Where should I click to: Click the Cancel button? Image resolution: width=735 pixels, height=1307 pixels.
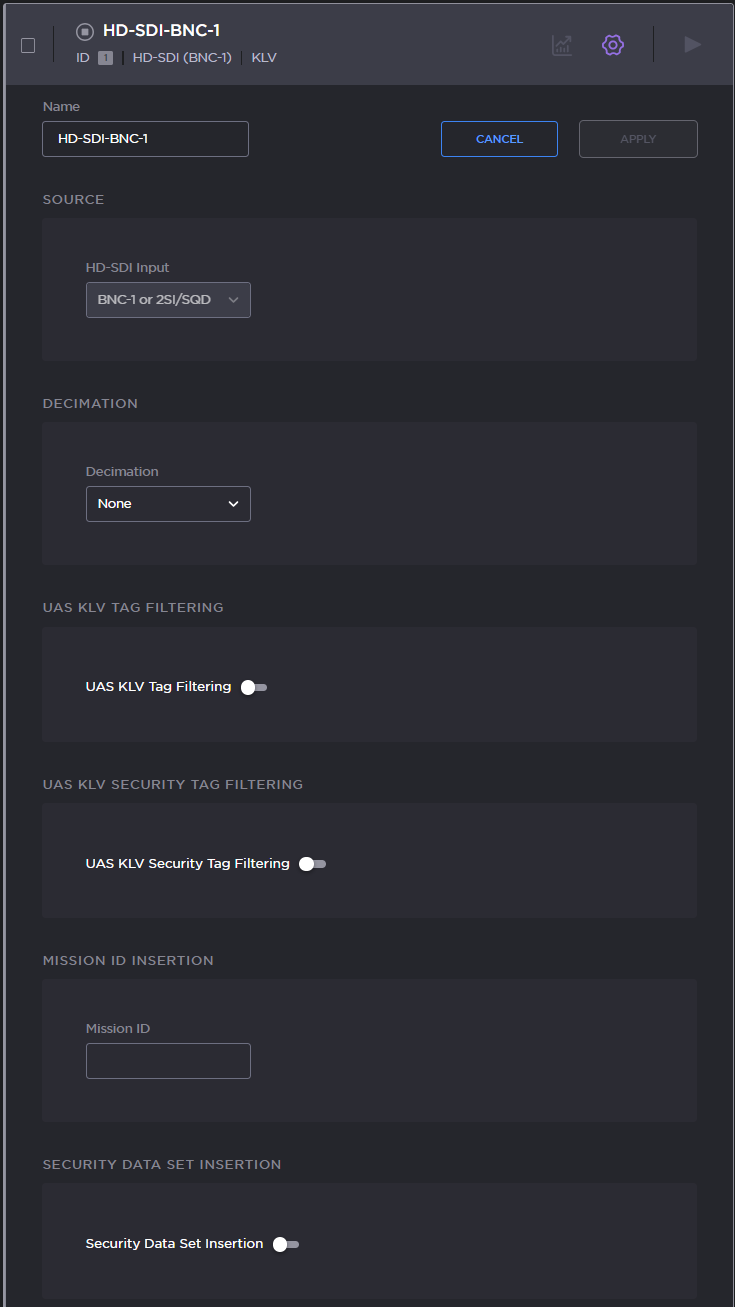tap(499, 139)
